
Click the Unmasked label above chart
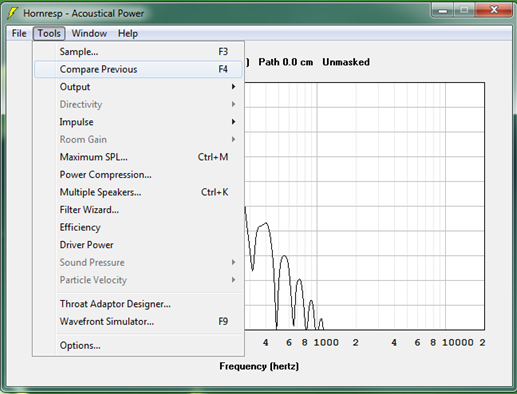click(x=346, y=62)
